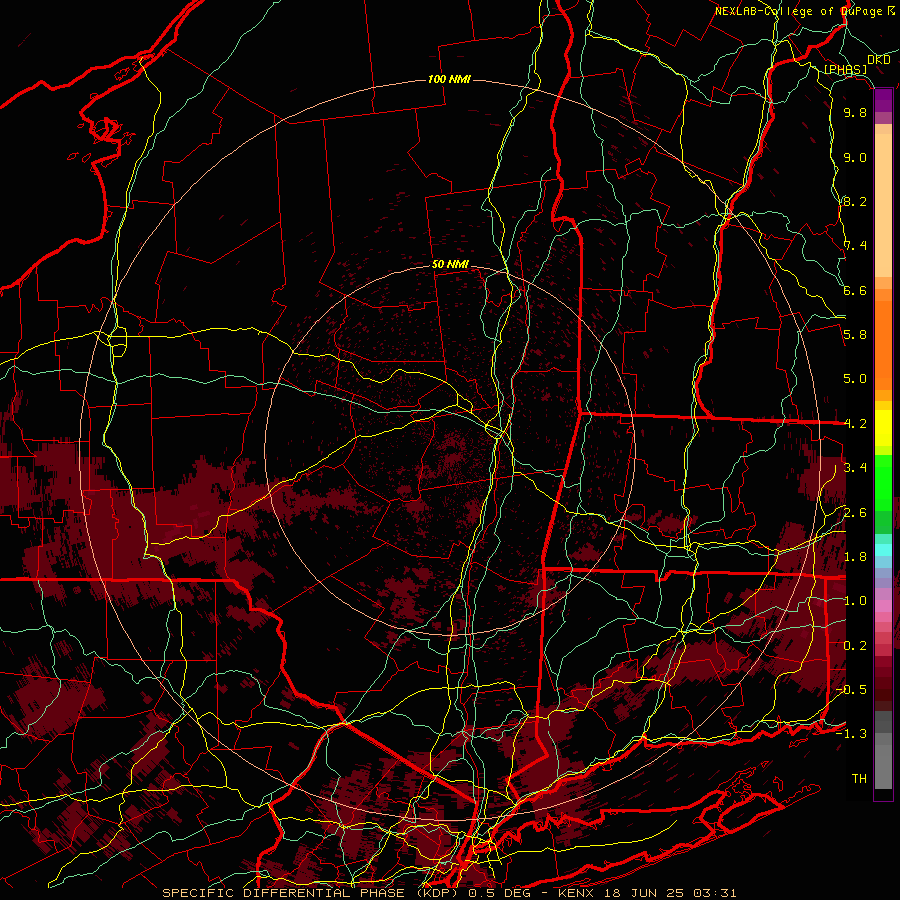Click the 5.0 legend value
The image size is (900, 900).
855,379
